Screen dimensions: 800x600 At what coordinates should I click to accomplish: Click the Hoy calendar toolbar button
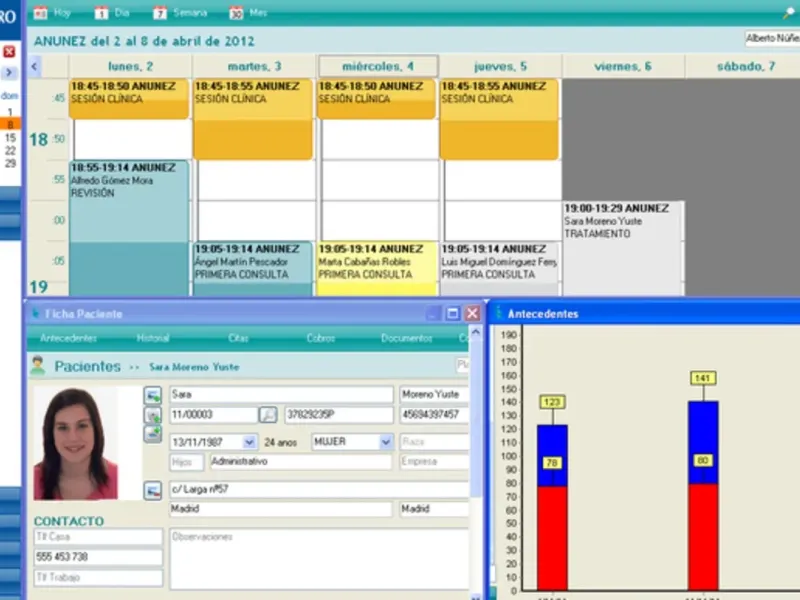[x=52, y=13]
